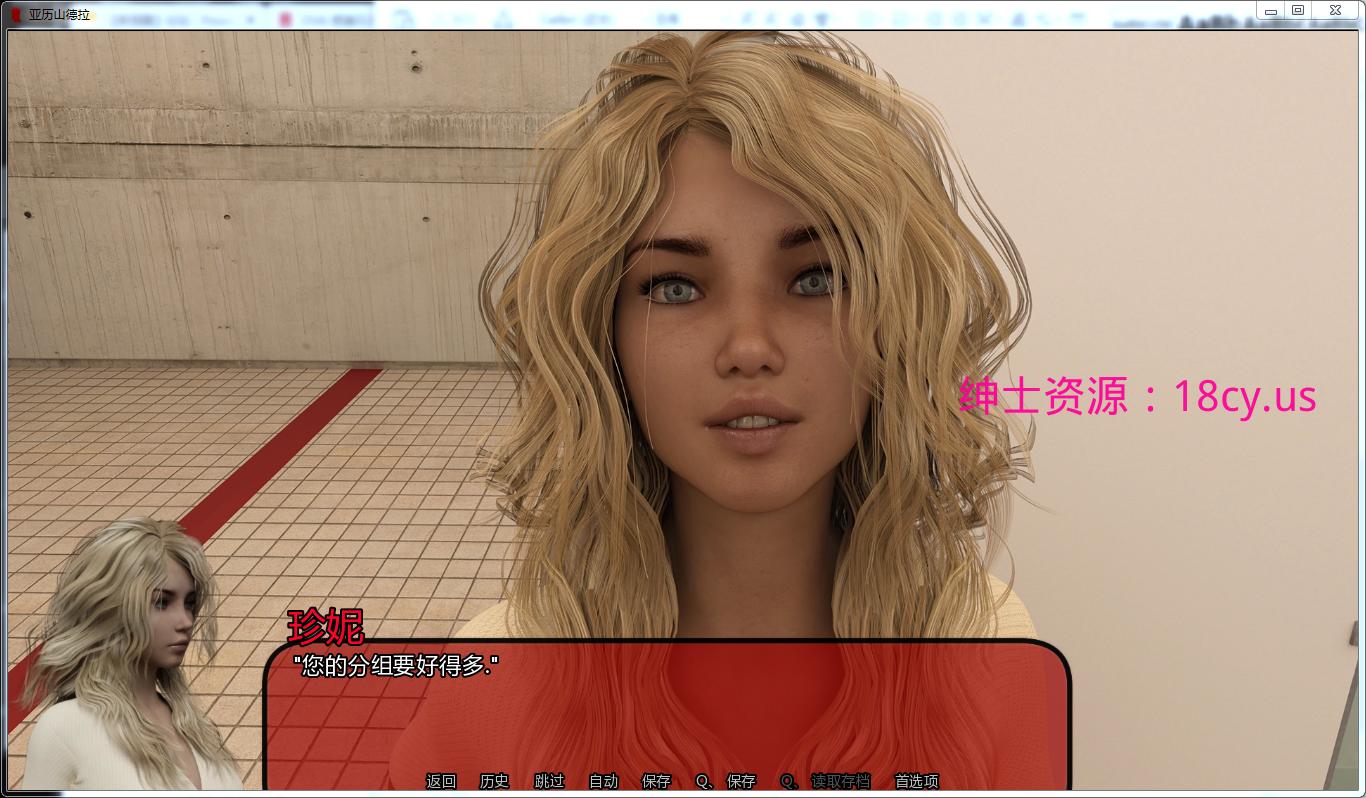Advance the dialogue text "您的分组要好得多."
Screen dimensions: 1366x798
[x=396, y=665]
